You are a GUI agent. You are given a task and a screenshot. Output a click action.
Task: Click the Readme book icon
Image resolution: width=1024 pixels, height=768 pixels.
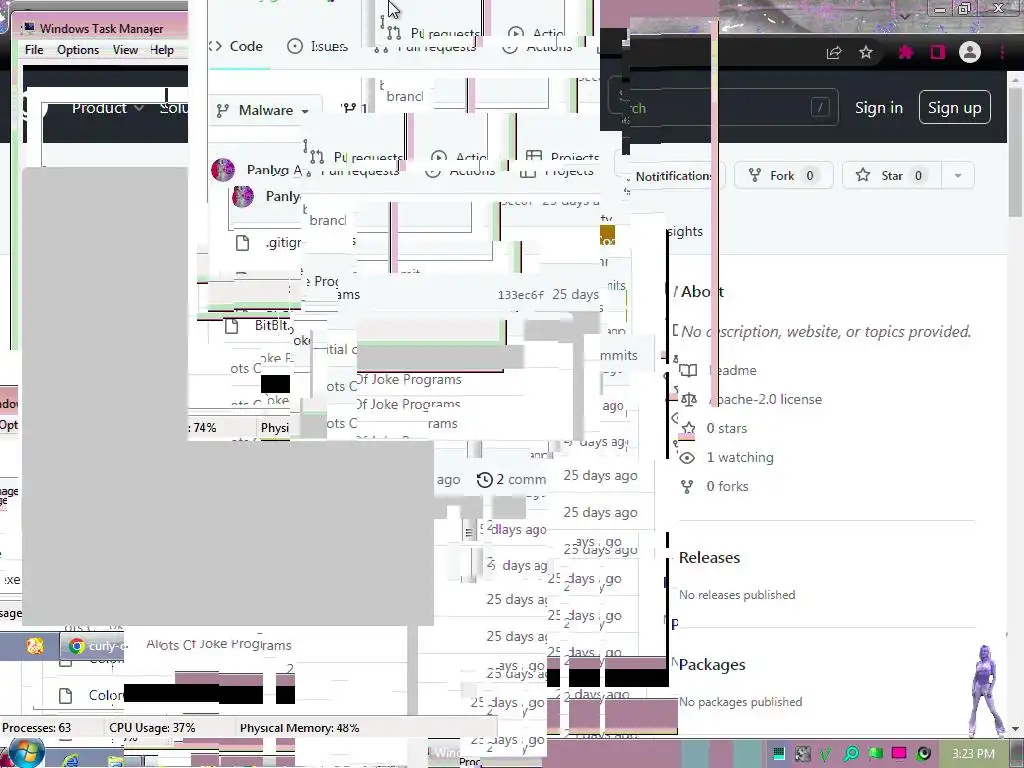[x=688, y=371]
